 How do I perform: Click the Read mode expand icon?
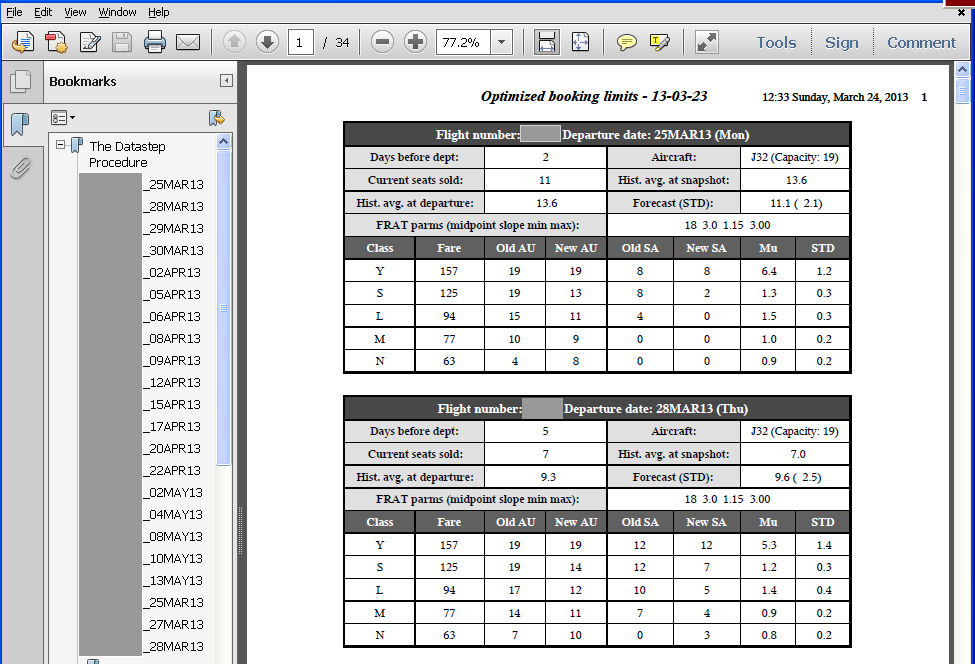(x=706, y=42)
